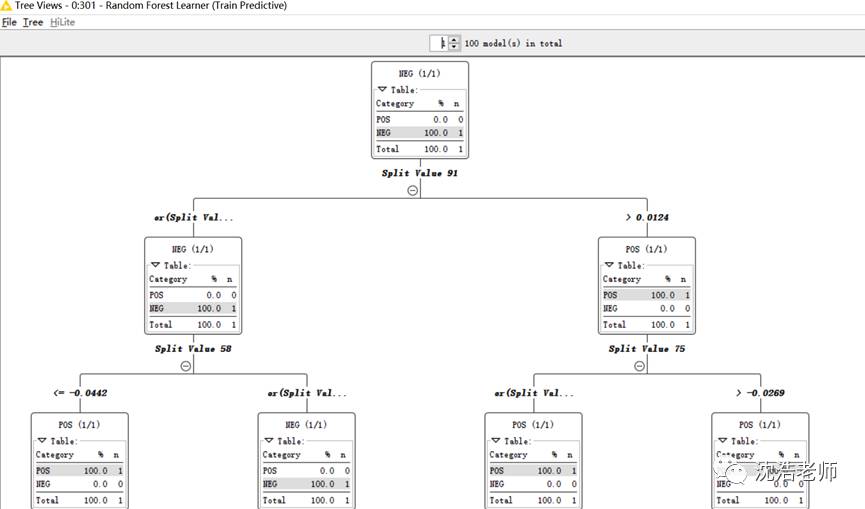
Task: Open the File menu
Action: [x=9, y=23]
